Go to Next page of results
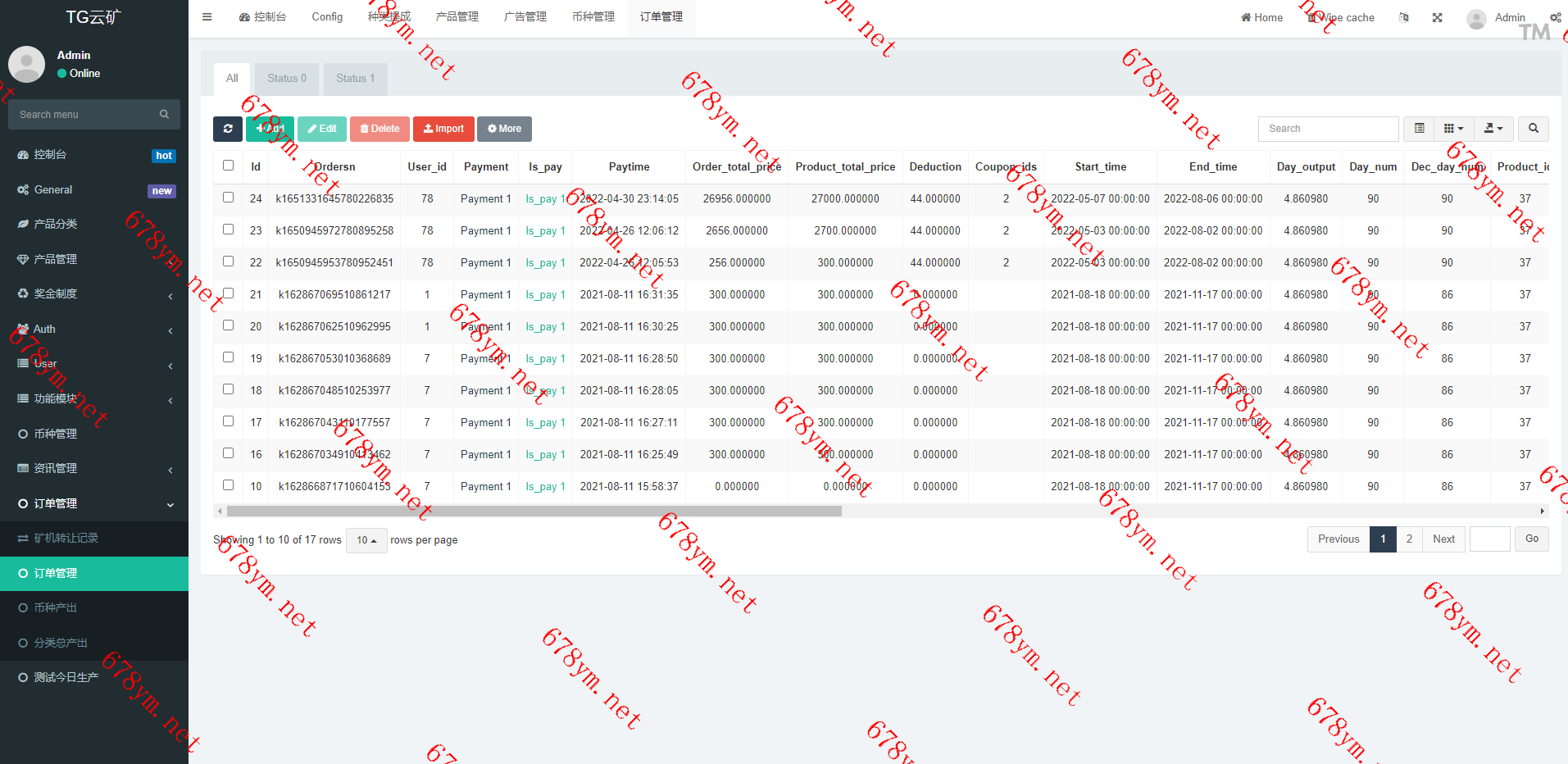The image size is (1568, 764). point(1443,539)
